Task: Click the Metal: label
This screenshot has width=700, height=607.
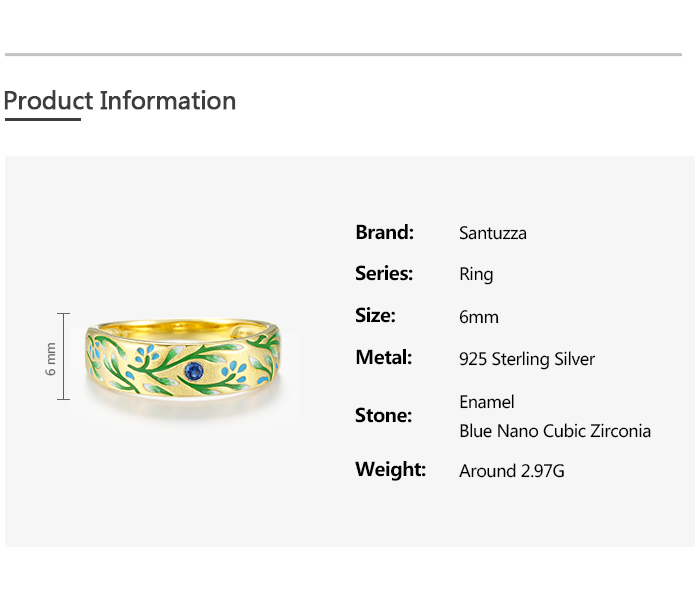Action: [383, 358]
